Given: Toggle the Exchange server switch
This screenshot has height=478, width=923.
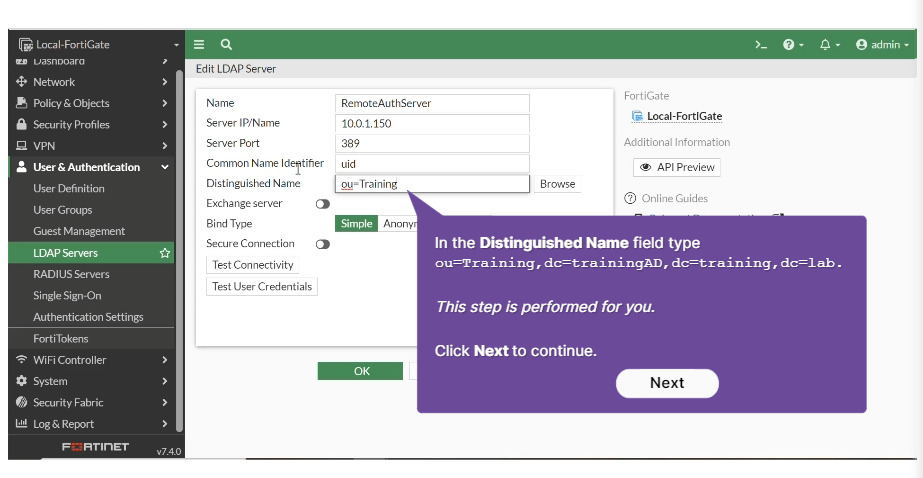Looking at the screenshot, I should tap(323, 204).
